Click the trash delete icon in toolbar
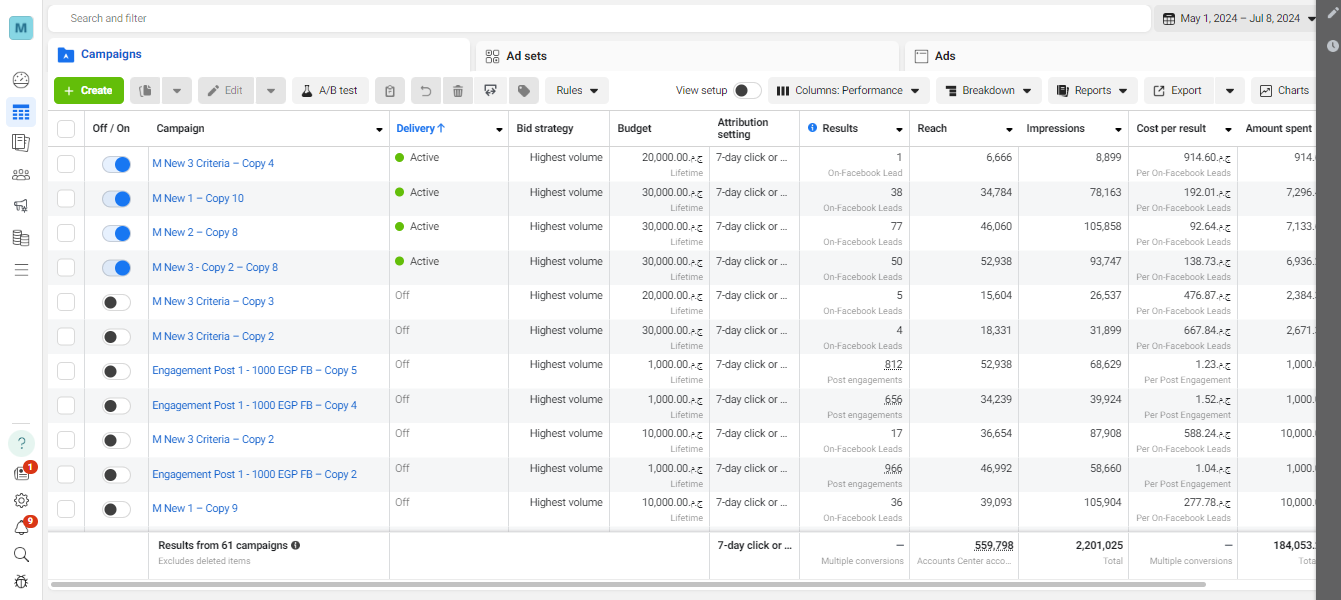 (458, 91)
